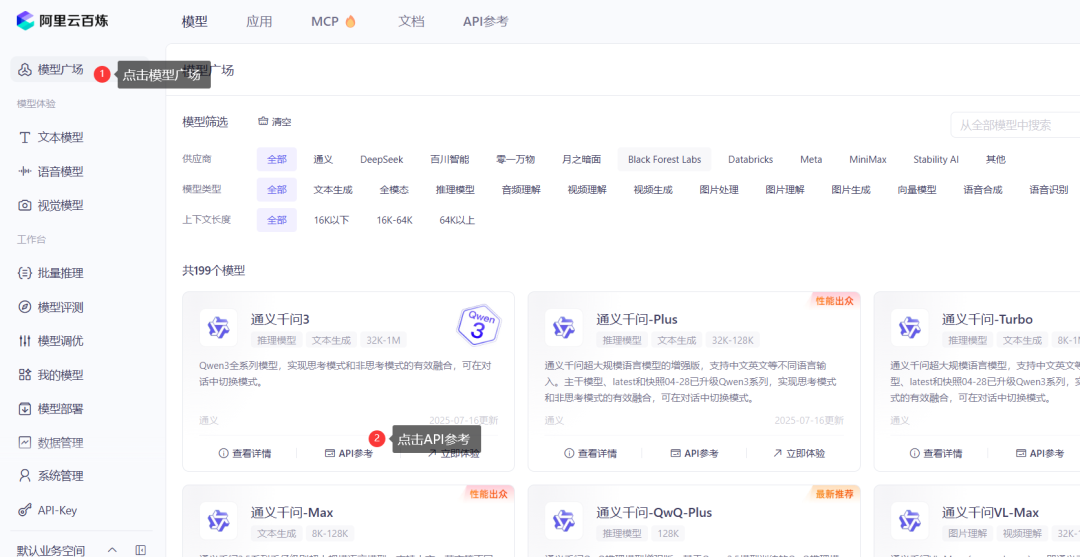Image resolution: width=1080 pixels, height=557 pixels.
Task: Click the 从全部模型中搜索 search box
Action: click(x=1015, y=125)
